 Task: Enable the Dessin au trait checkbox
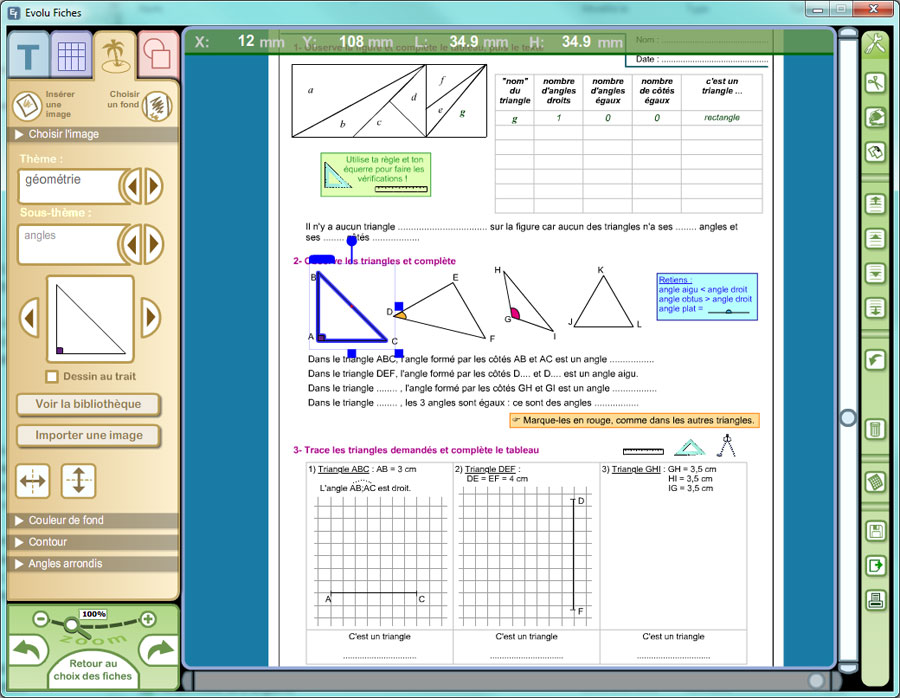(x=53, y=377)
